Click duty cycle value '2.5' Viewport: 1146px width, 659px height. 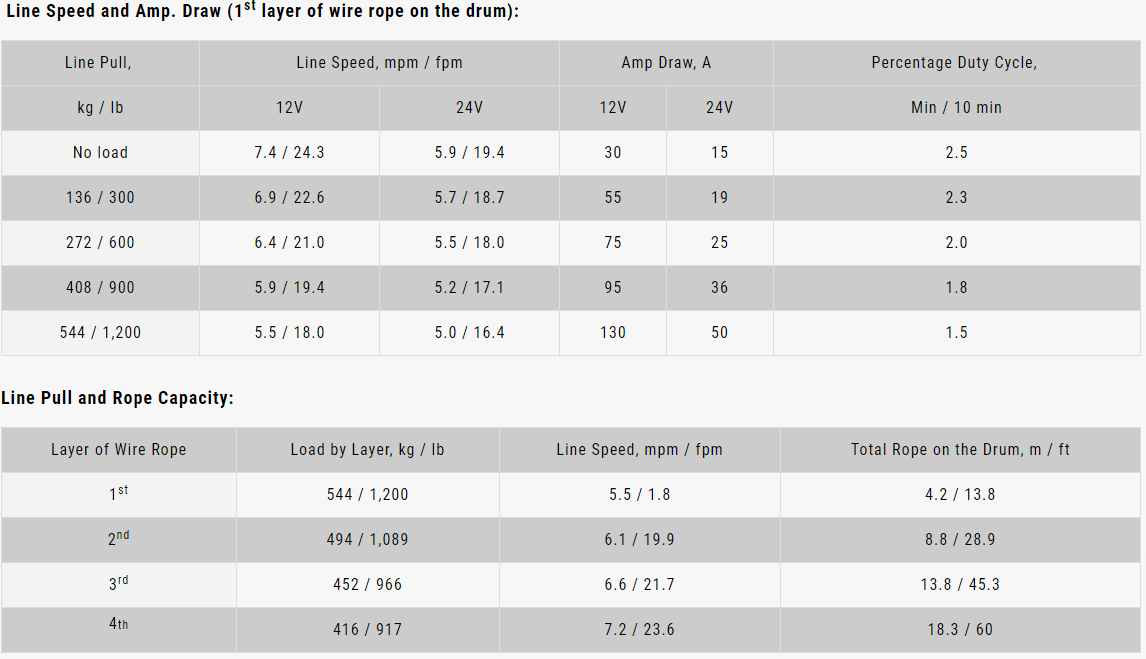tap(956, 152)
